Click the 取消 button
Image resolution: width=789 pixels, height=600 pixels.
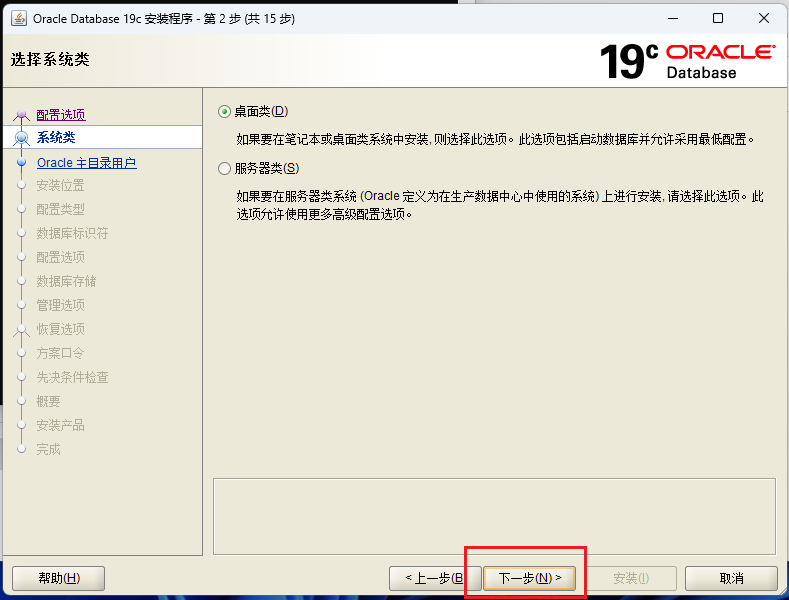click(731, 578)
